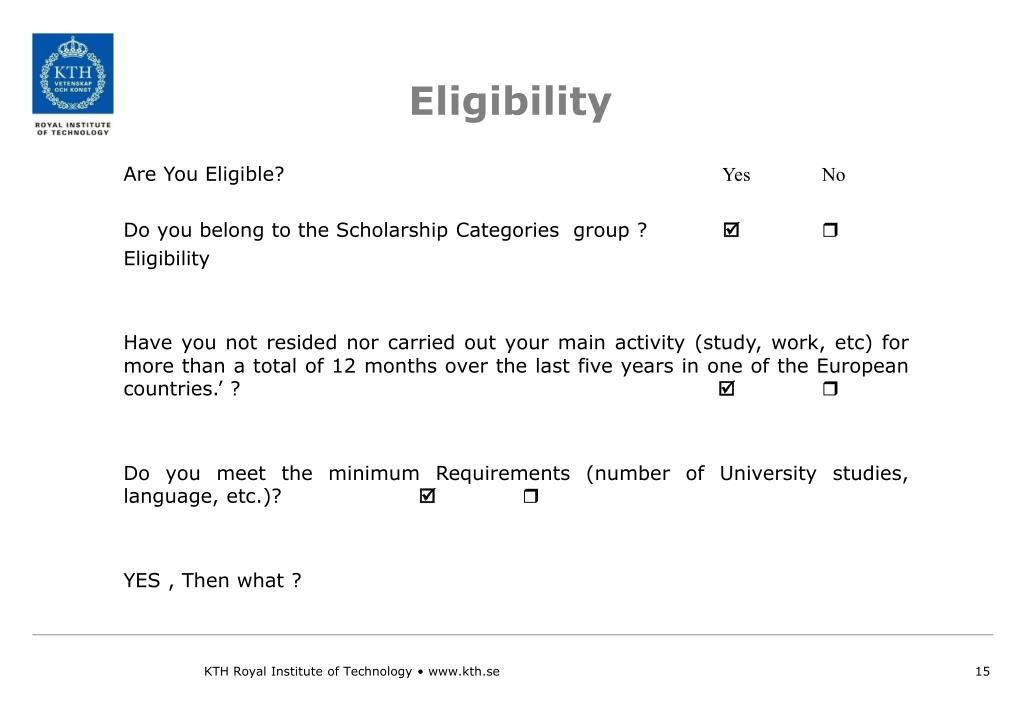
Task: Select the Scholarship Categories group question text
Action: pos(385,231)
